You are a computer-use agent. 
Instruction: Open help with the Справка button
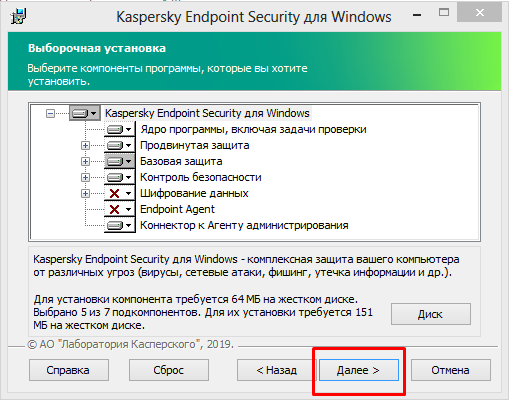[x=68, y=370]
